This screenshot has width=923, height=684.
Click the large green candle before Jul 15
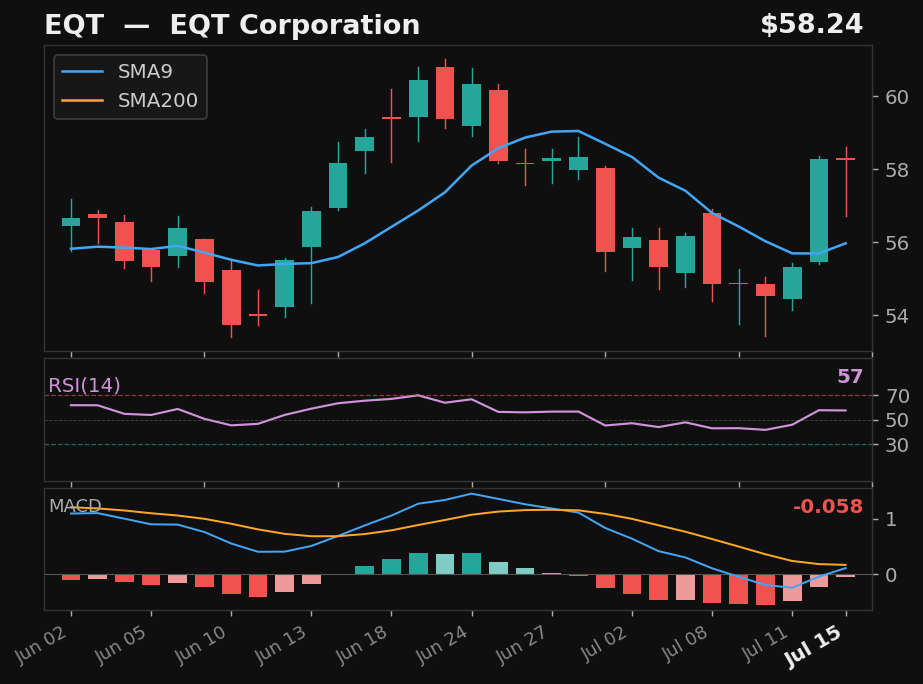[x=819, y=210]
